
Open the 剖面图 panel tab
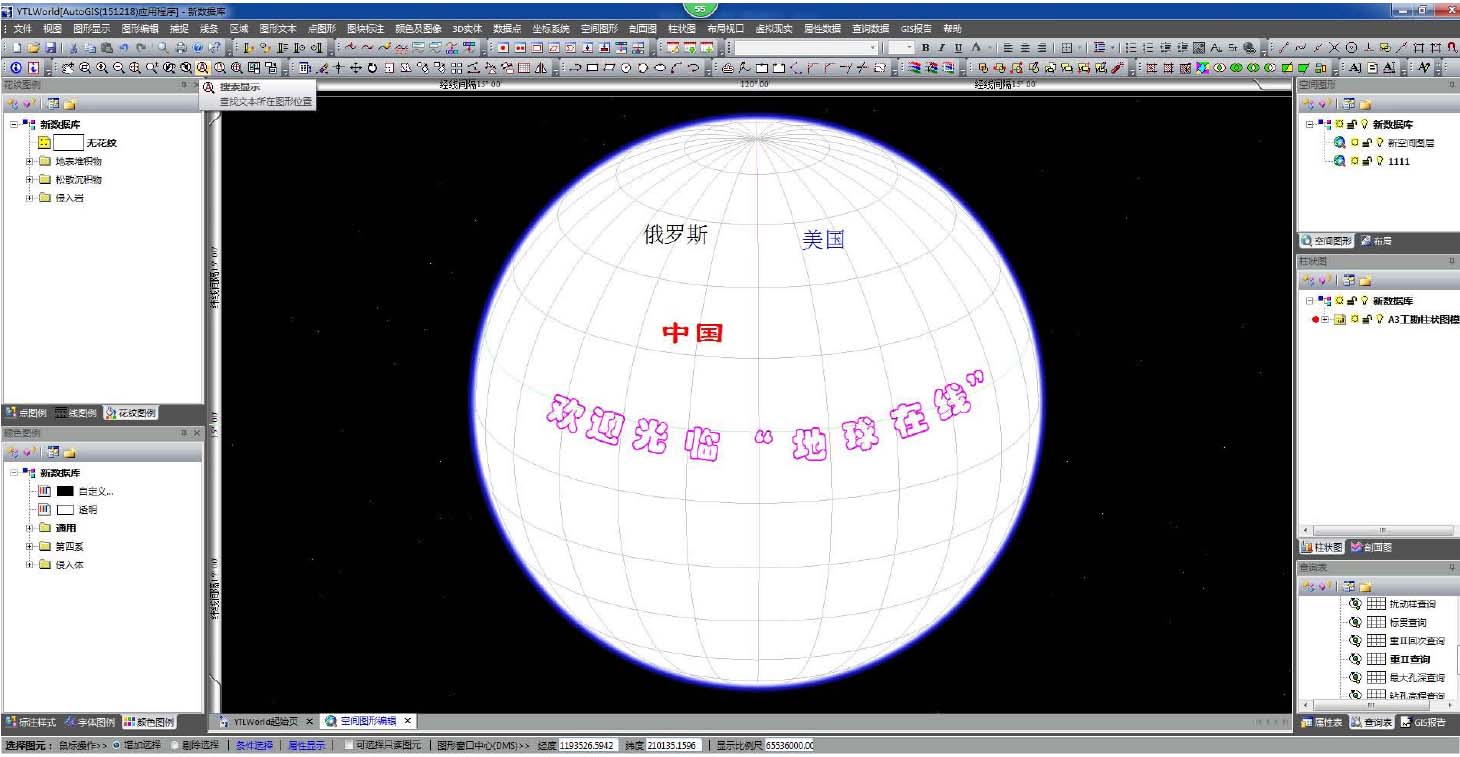pos(1372,547)
